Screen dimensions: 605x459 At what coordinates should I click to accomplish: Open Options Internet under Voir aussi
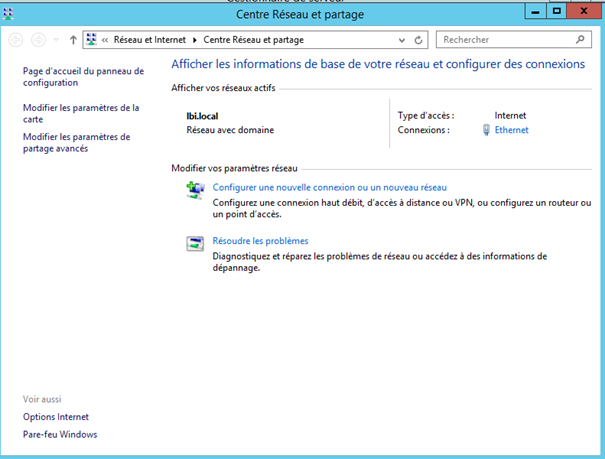[x=56, y=417]
